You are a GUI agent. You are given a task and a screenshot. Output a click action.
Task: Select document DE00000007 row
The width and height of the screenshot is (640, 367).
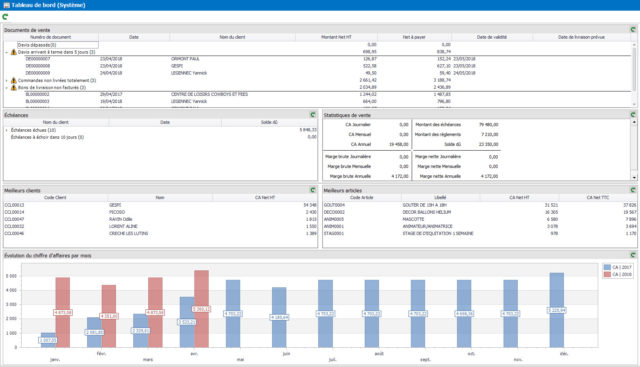coord(318,59)
